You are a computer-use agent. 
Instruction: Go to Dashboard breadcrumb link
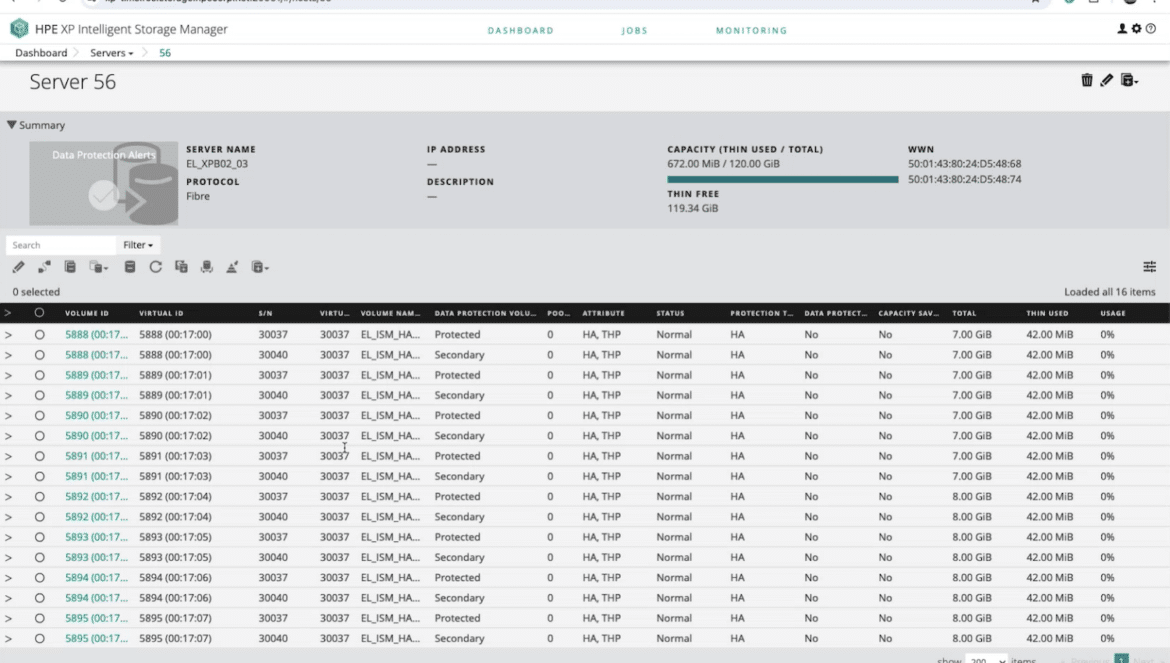41,53
